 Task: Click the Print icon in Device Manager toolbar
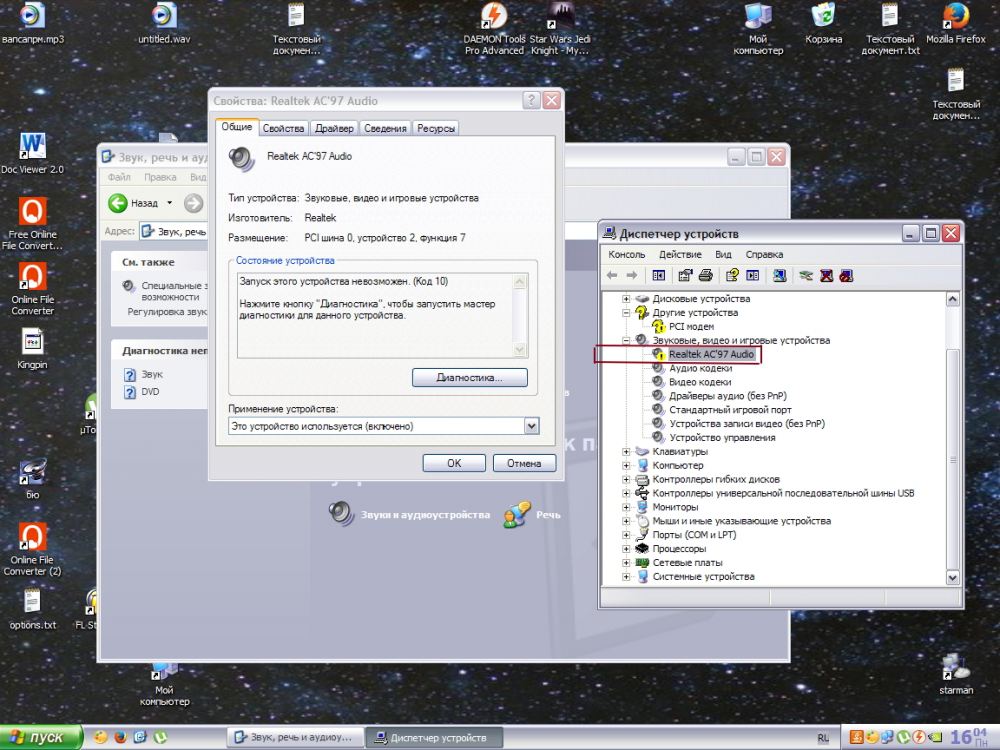pyautogui.click(x=705, y=275)
